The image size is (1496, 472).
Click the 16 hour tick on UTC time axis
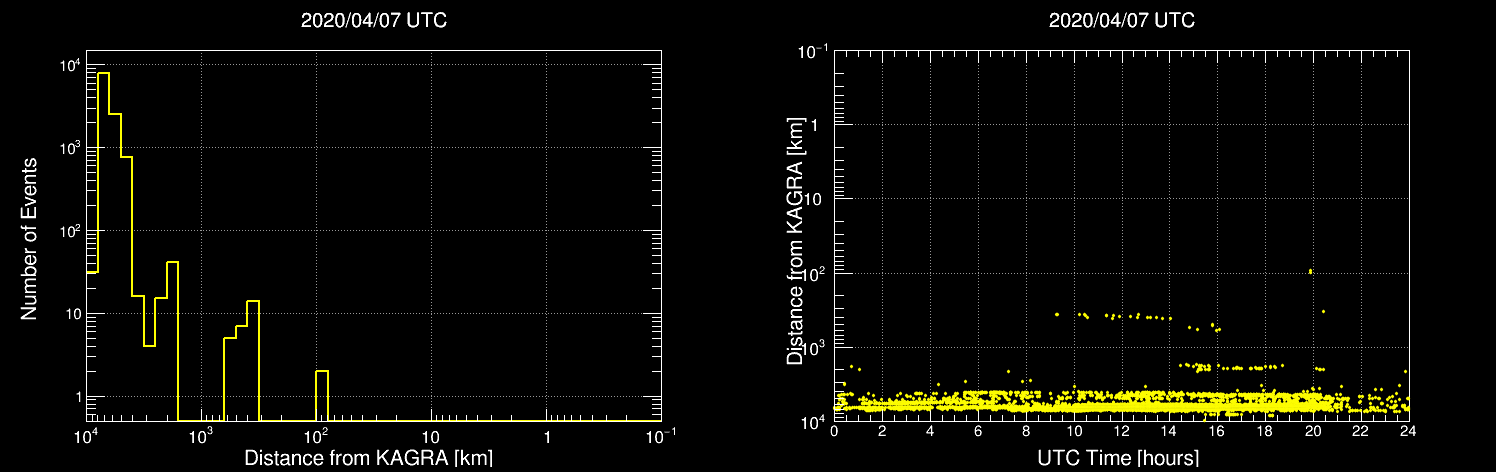[x=1217, y=432]
